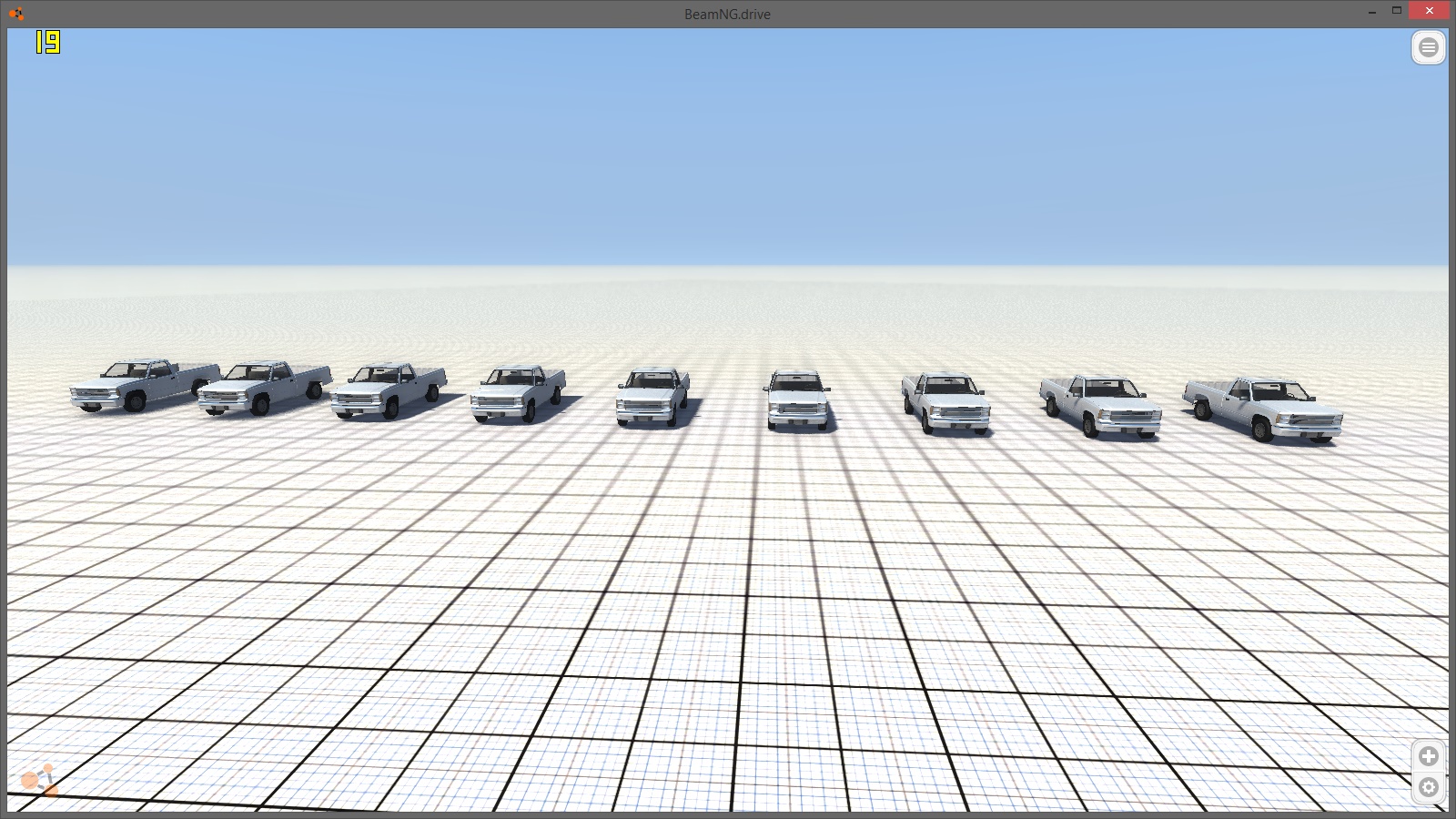
Task: Open the gear settings button
Action: (1429, 787)
